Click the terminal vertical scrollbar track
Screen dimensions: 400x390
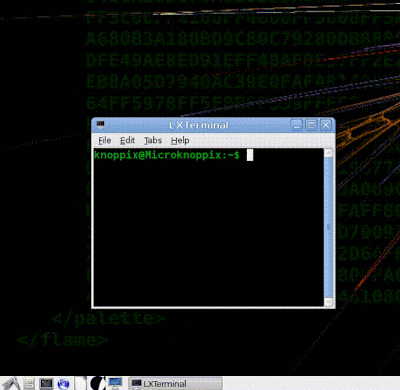click(328, 227)
